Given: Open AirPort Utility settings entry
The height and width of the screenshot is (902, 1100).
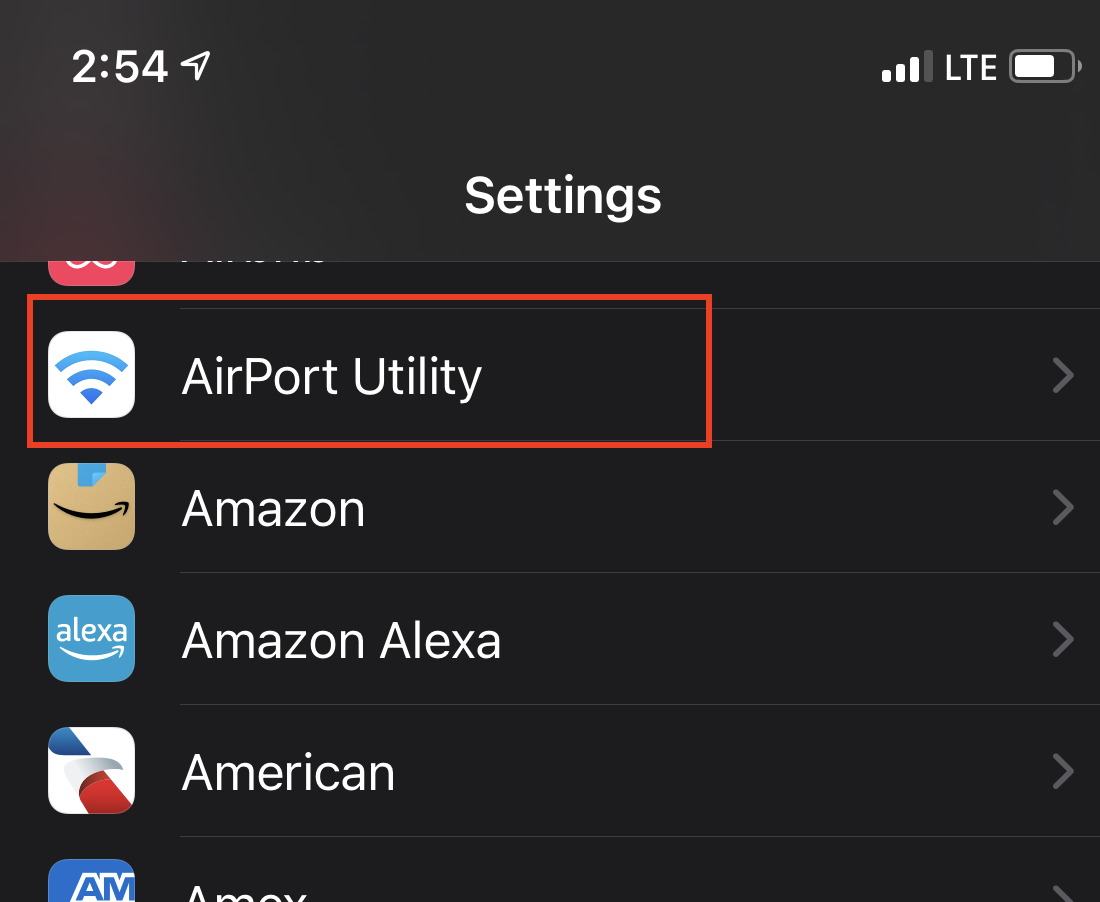Looking at the screenshot, I should pos(550,375).
